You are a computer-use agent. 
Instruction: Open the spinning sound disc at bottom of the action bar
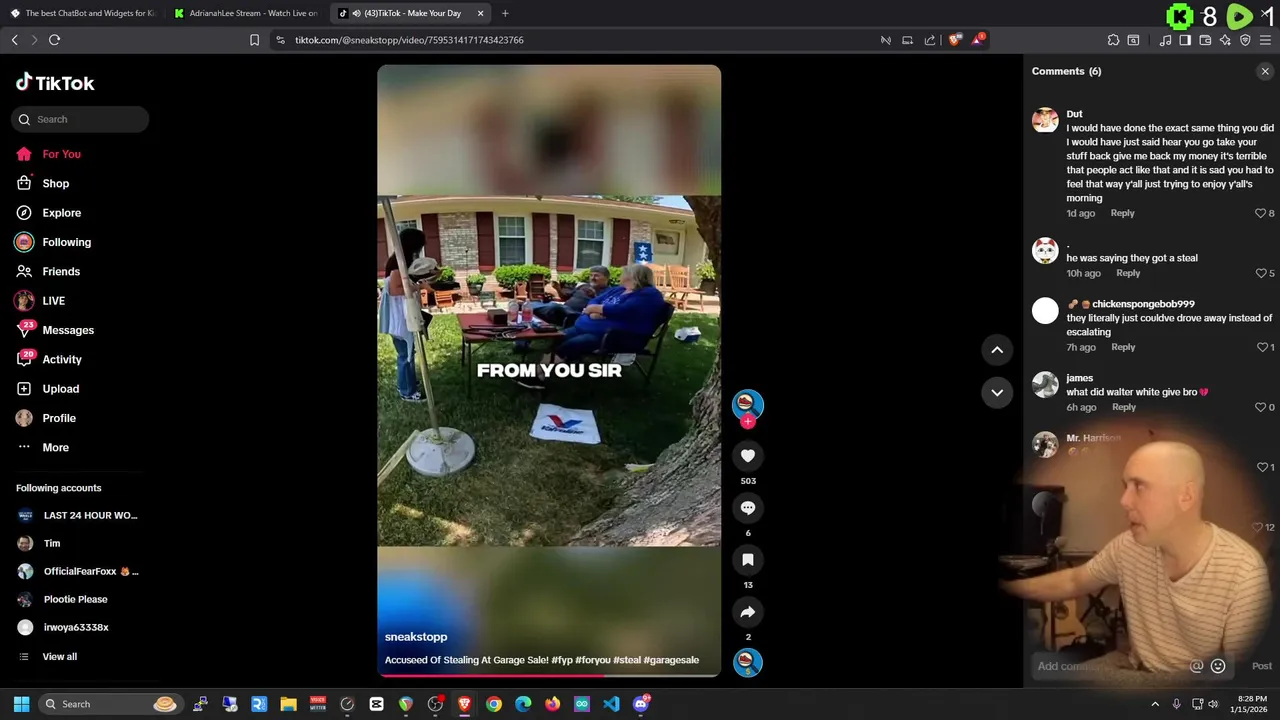748,662
